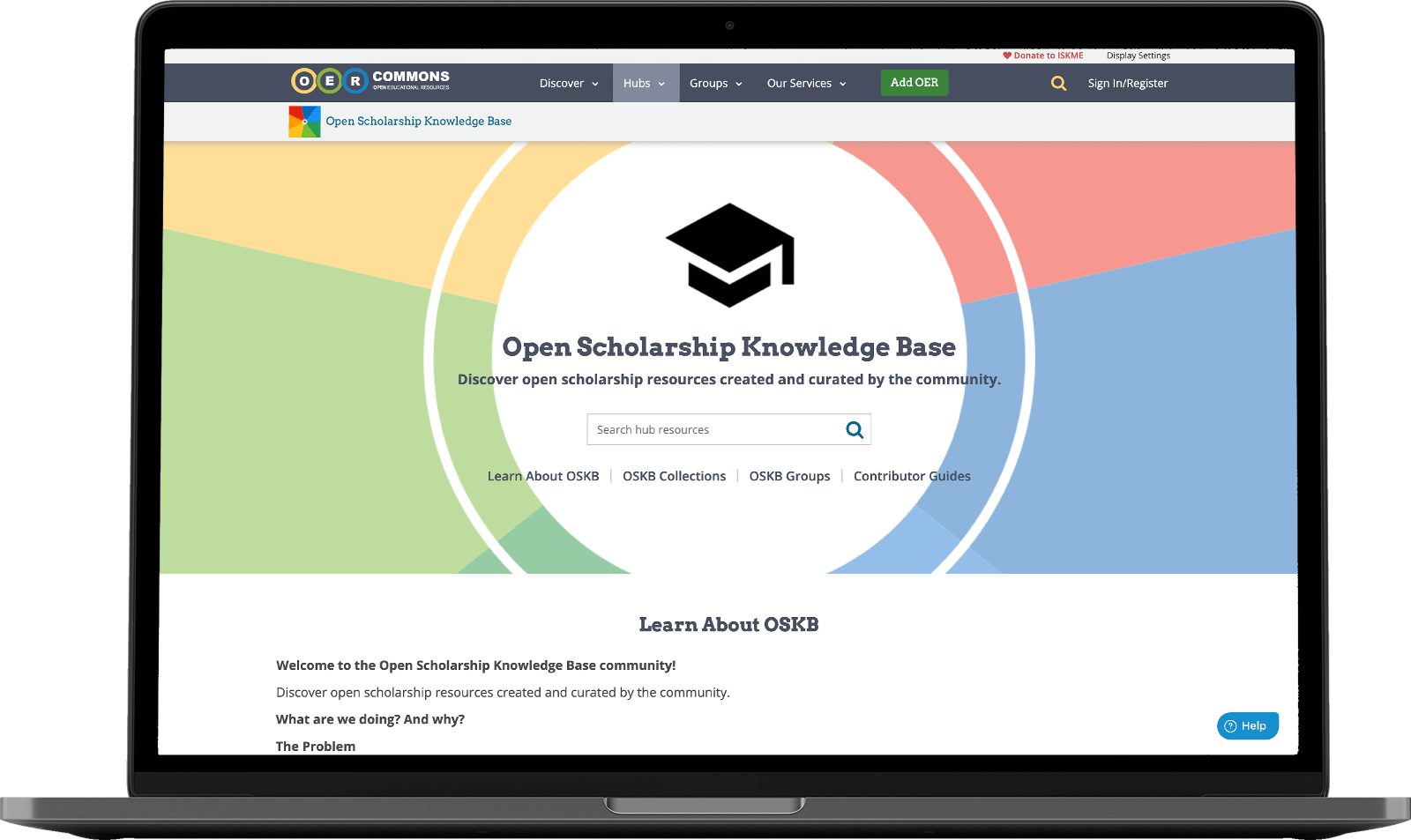Screen dimensions: 1411x840
Task: Expand the Discover dropdown menu
Action: (x=569, y=84)
